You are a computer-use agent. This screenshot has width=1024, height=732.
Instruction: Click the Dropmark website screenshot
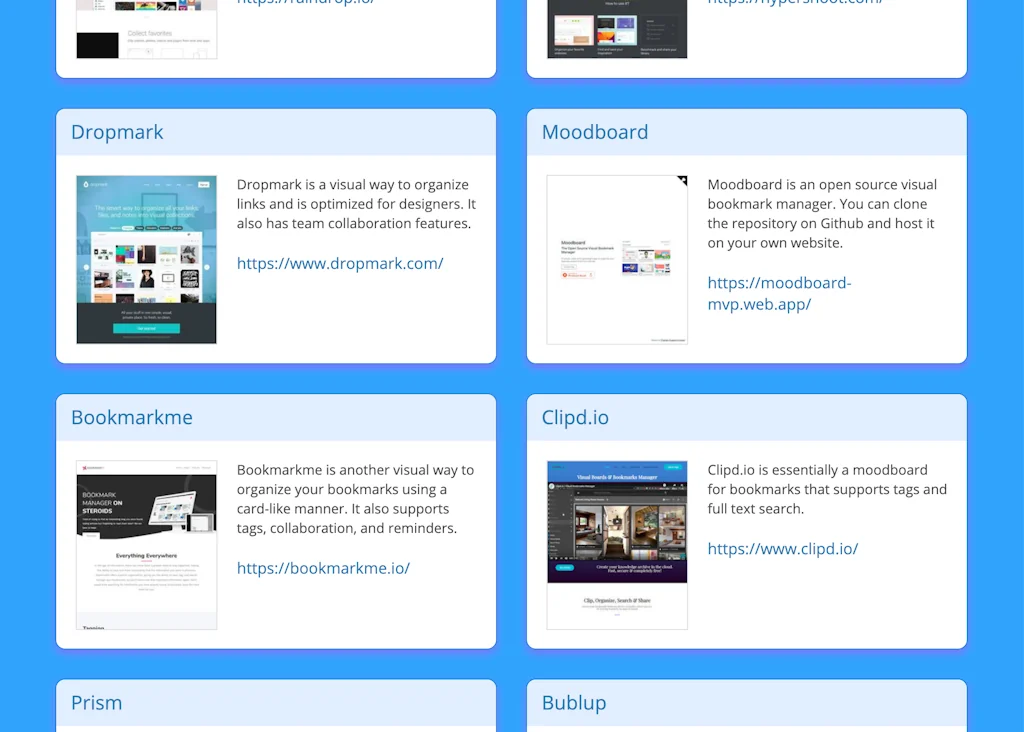(146, 259)
